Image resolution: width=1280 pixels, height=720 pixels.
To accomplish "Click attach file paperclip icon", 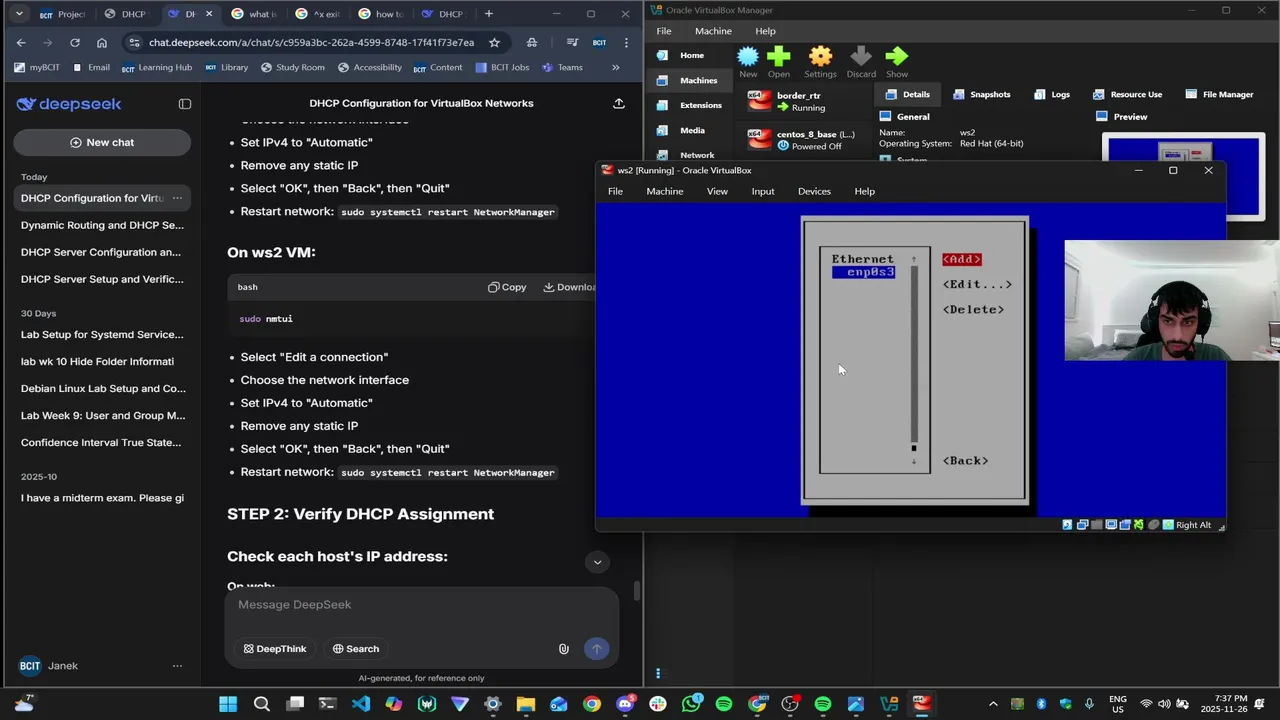I will click(x=564, y=649).
